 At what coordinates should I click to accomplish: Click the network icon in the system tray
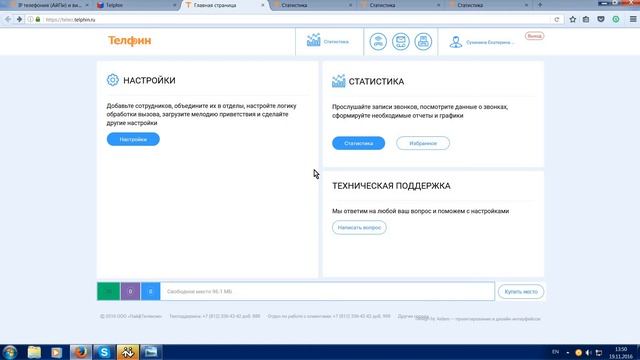pos(599,352)
